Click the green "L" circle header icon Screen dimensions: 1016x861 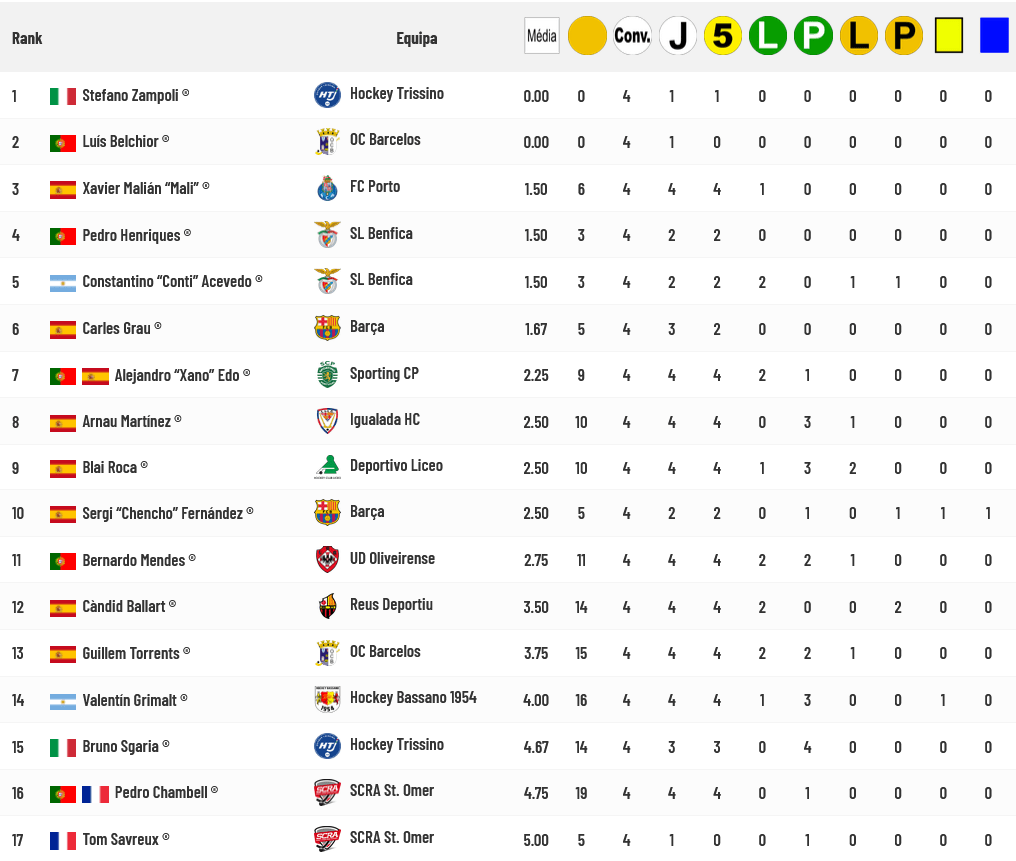click(768, 36)
